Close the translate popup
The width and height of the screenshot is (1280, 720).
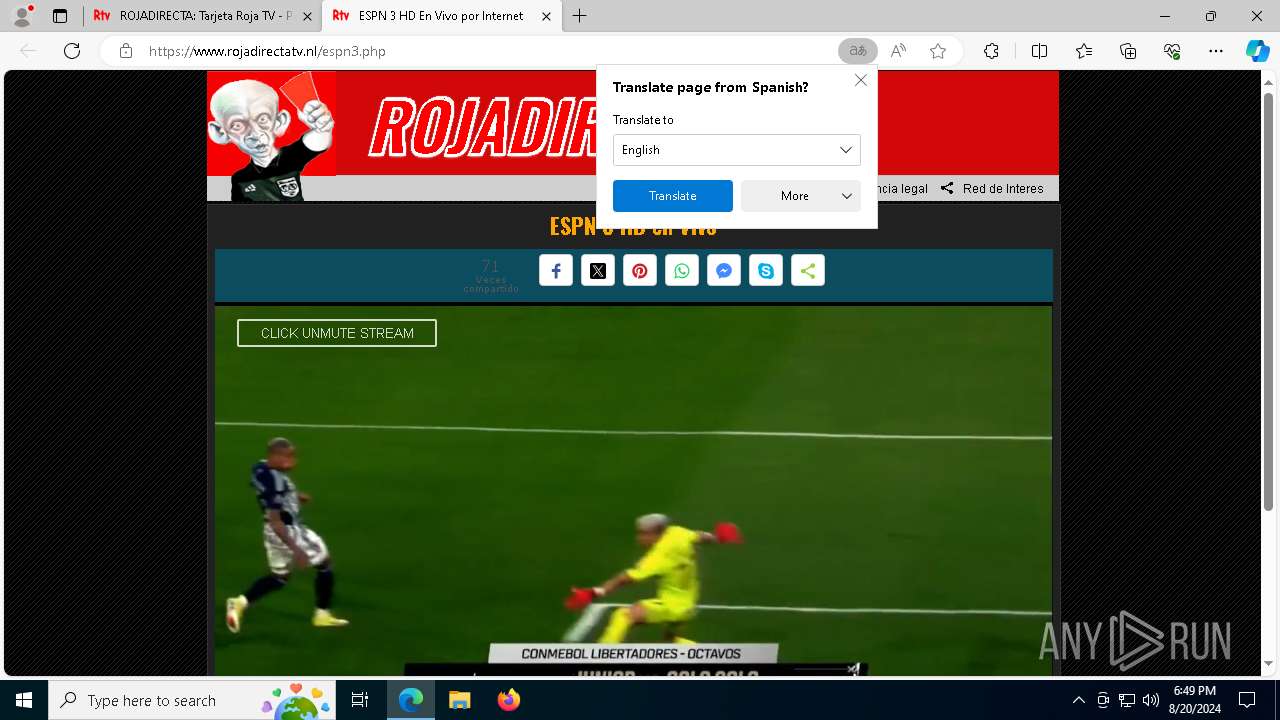click(861, 80)
